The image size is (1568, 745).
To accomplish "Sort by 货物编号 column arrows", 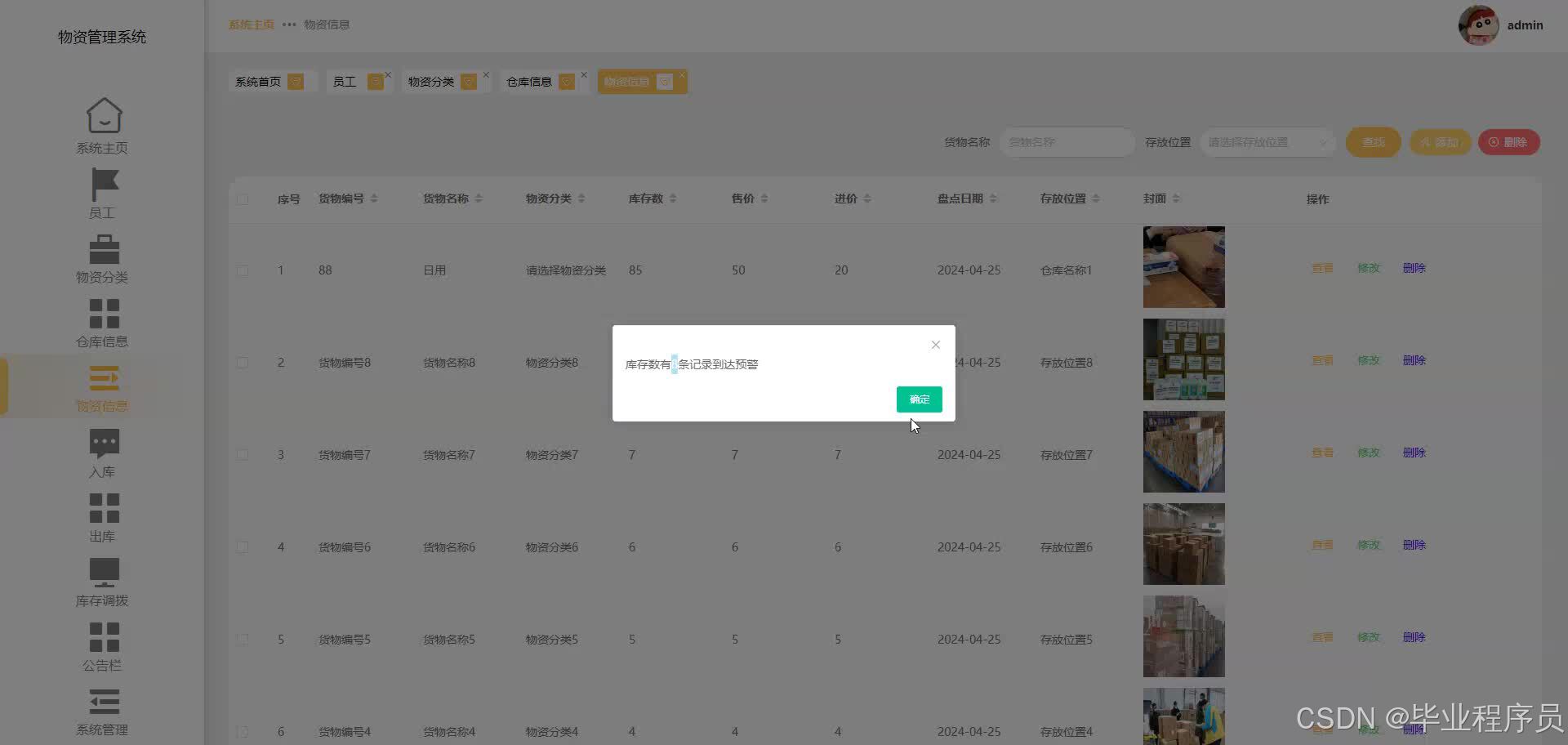I will point(374,199).
